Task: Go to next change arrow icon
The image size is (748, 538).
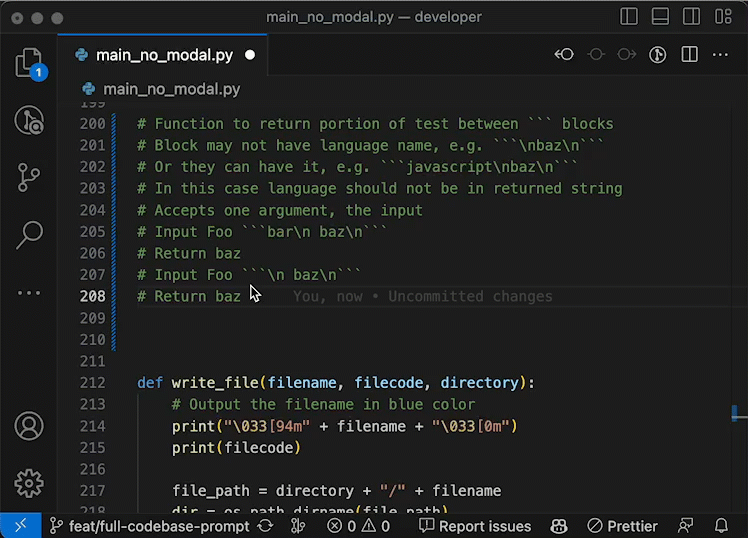Action: (626, 54)
